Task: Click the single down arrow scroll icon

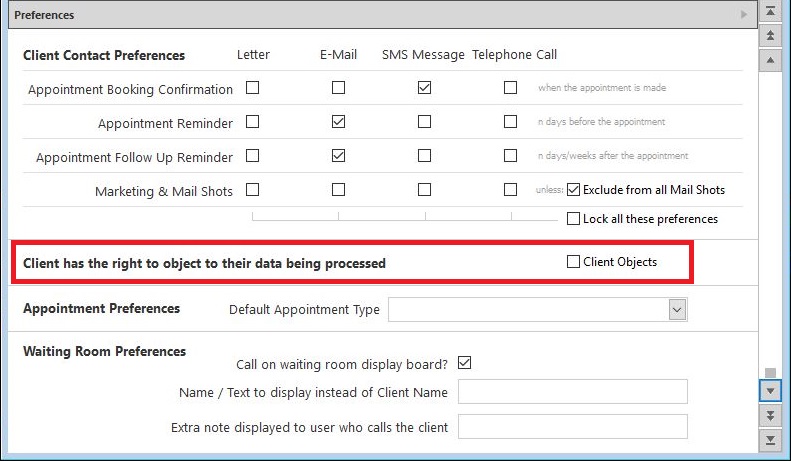Action: pyautogui.click(x=770, y=391)
